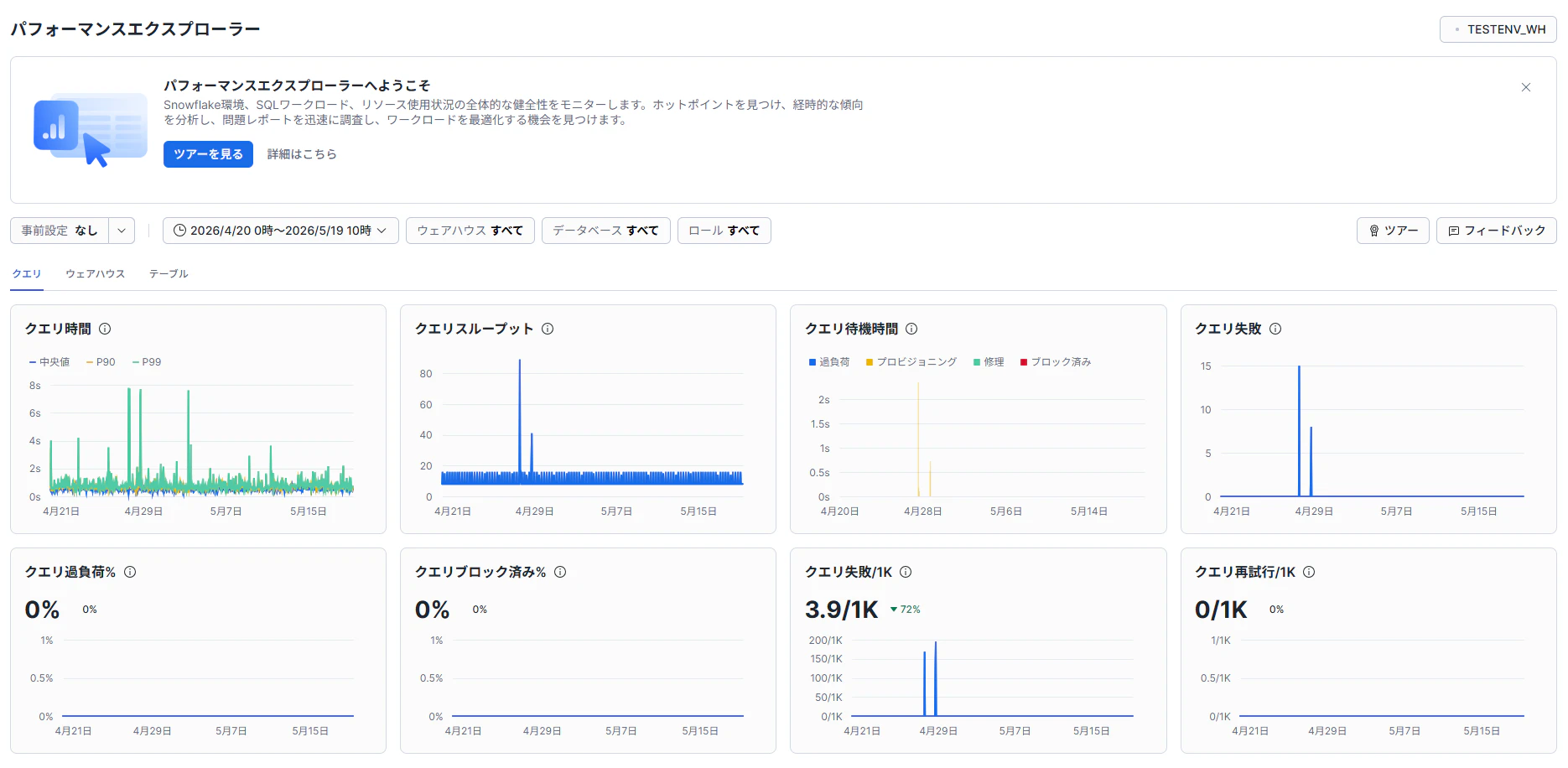Image resolution: width=1568 pixels, height=768 pixels.
Task: Open データベース すべて filter
Action: tap(605, 231)
